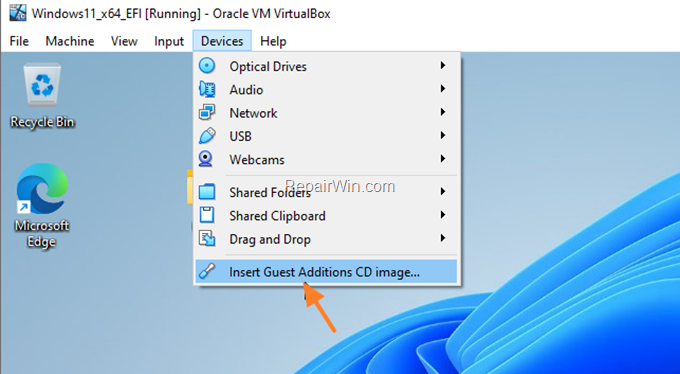Open Optical Drives menu entry
Viewport: 680px width, 374px height.
(326, 66)
